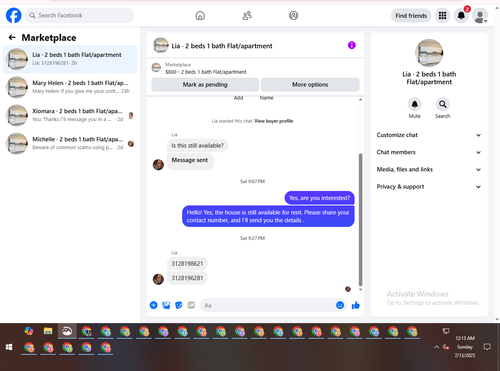500x371 pixels.
Task: Open More options for the listing
Action: [310, 85]
